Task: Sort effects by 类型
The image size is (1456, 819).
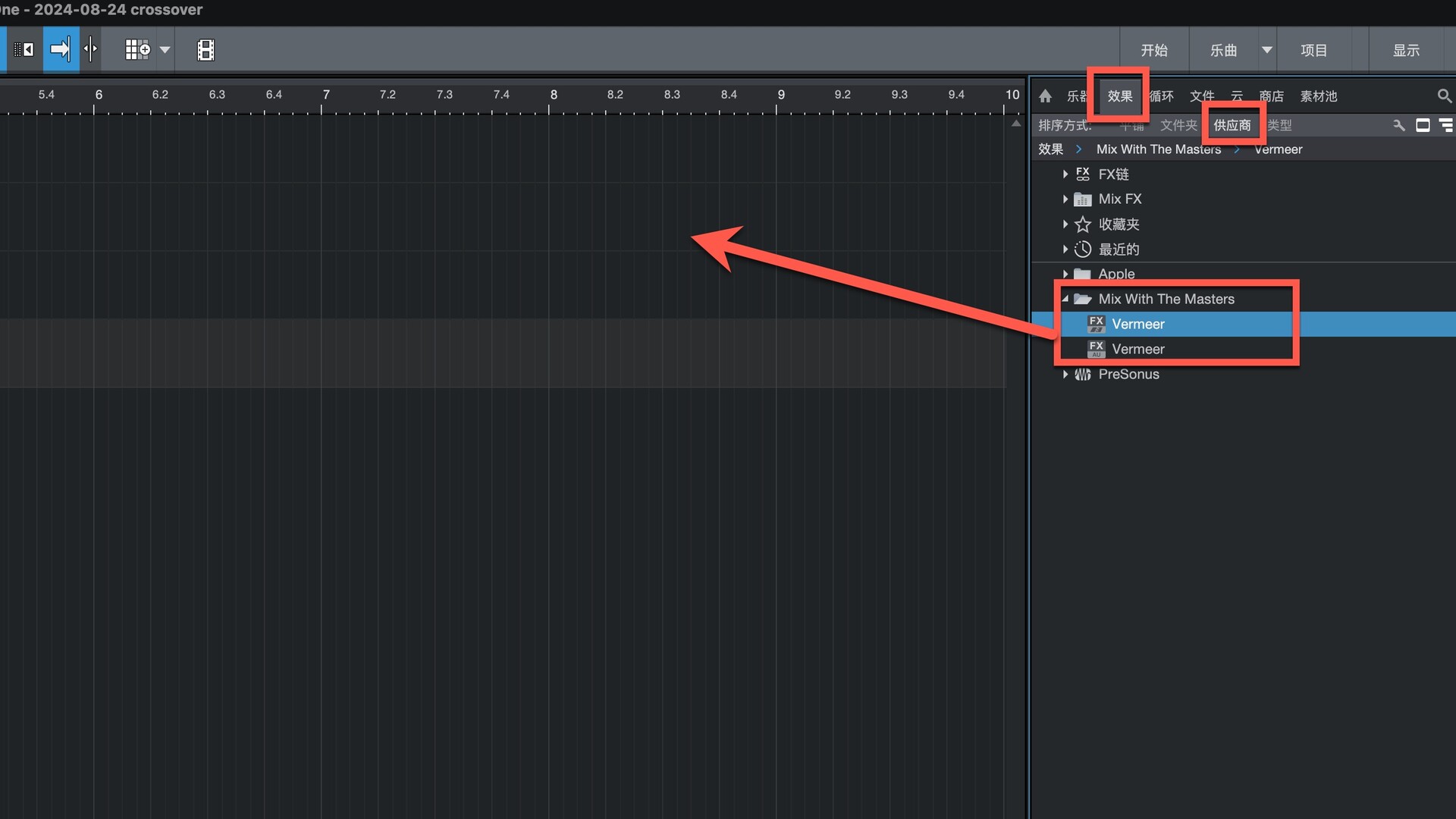Action: tap(1279, 125)
